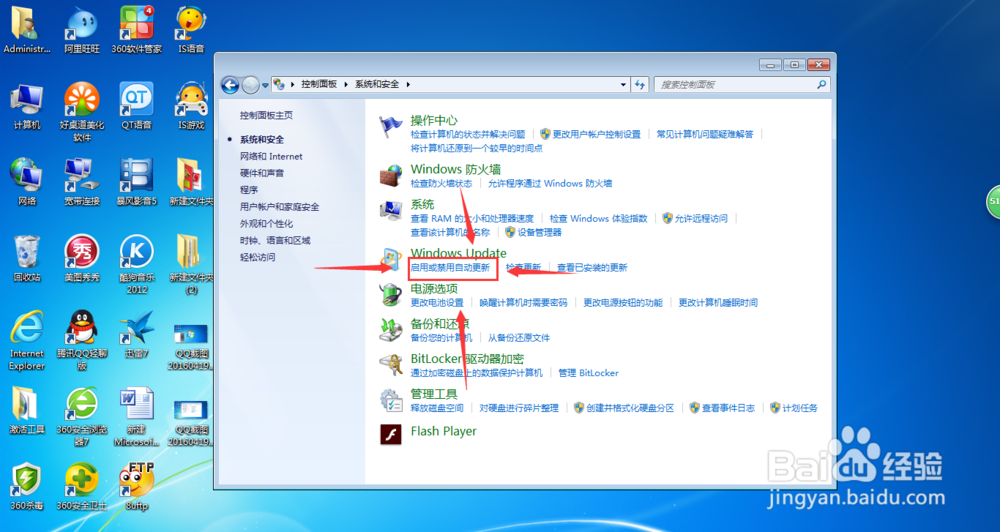Open 外观和个性化 category
The width and height of the screenshot is (1000, 532).
click(x=267, y=223)
